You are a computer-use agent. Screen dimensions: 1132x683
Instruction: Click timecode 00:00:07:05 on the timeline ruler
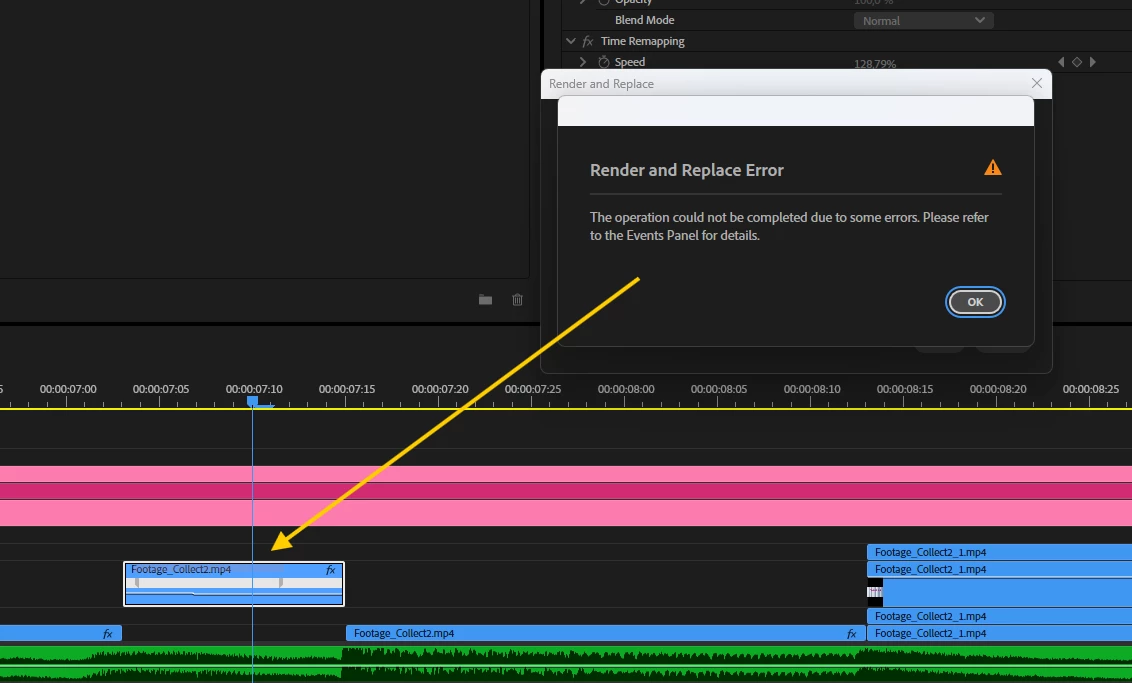pyautogui.click(x=161, y=388)
